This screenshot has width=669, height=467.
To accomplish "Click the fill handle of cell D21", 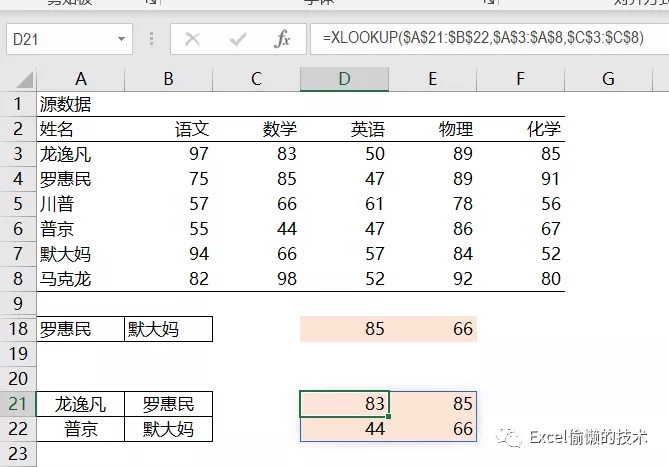I will [388, 416].
